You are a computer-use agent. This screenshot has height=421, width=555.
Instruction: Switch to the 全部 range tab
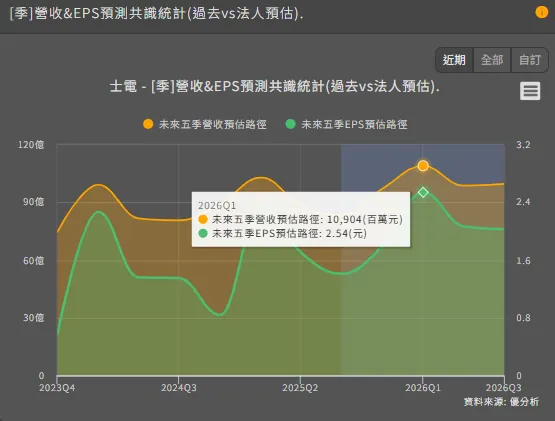pos(492,60)
